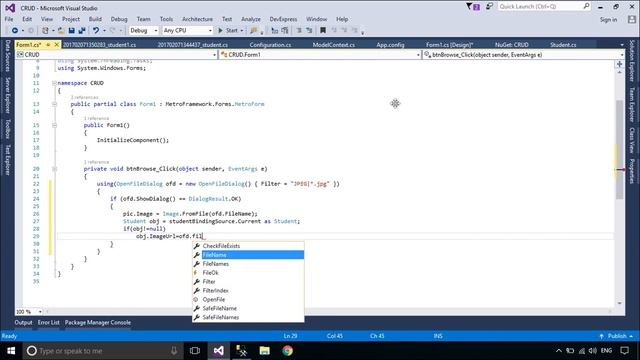The width and height of the screenshot is (640, 360).
Task: Open the DevExpress menu
Action: pyautogui.click(x=283, y=19)
